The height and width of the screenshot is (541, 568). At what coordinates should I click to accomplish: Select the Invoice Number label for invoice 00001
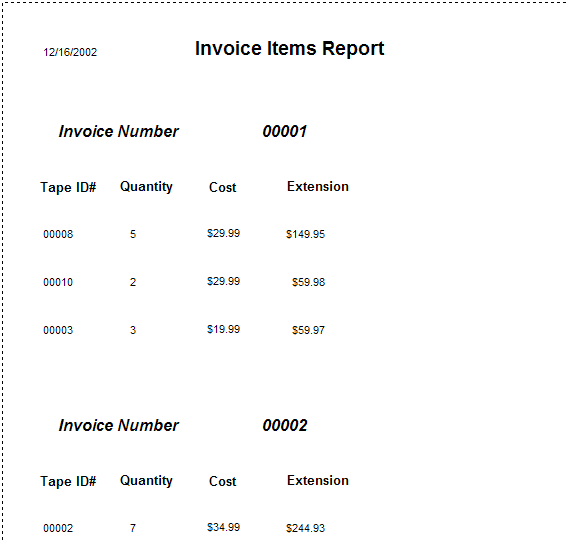[x=118, y=131]
